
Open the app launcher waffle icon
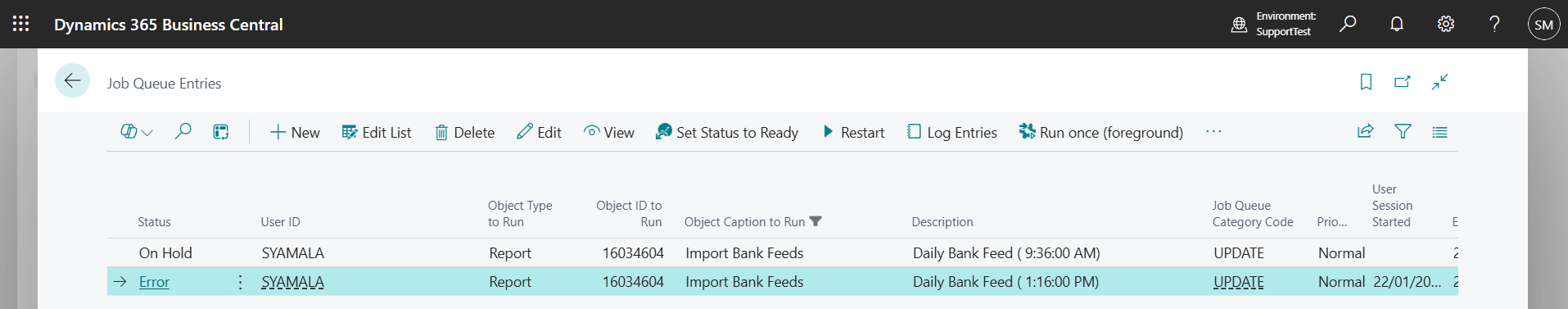click(x=21, y=24)
